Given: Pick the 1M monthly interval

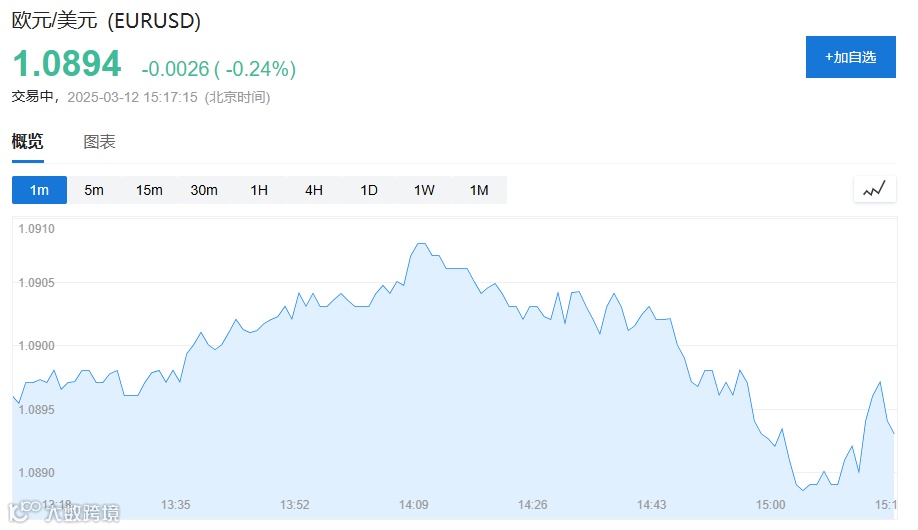Looking at the screenshot, I should [479, 190].
